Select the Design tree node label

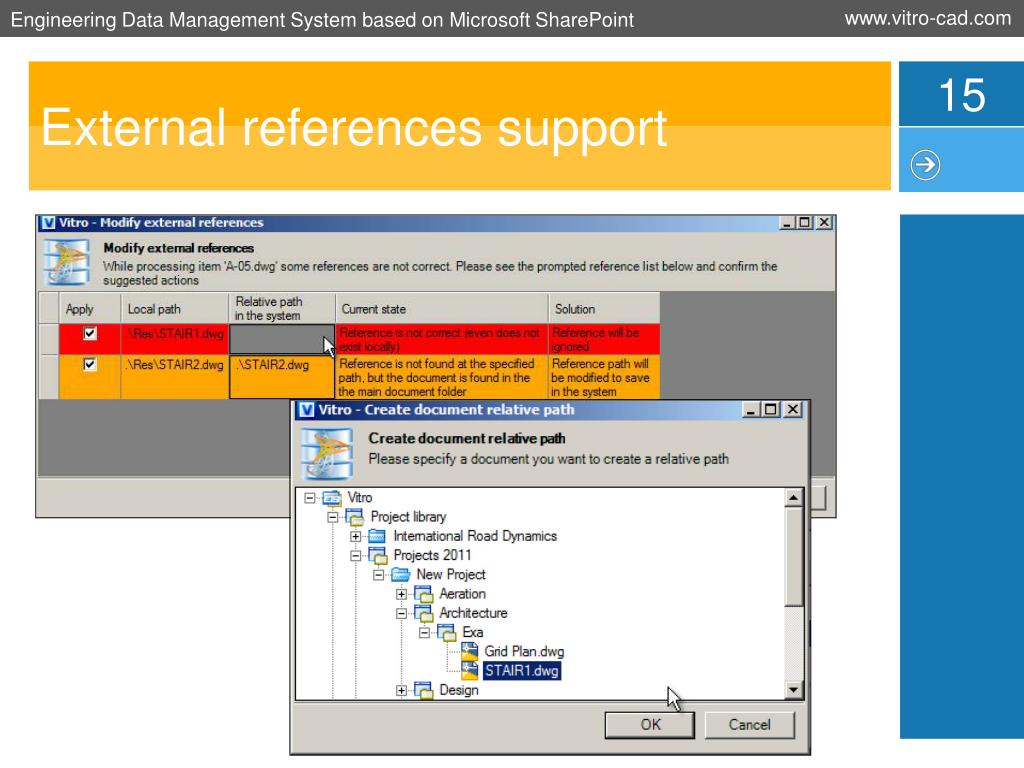(x=458, y=690)
